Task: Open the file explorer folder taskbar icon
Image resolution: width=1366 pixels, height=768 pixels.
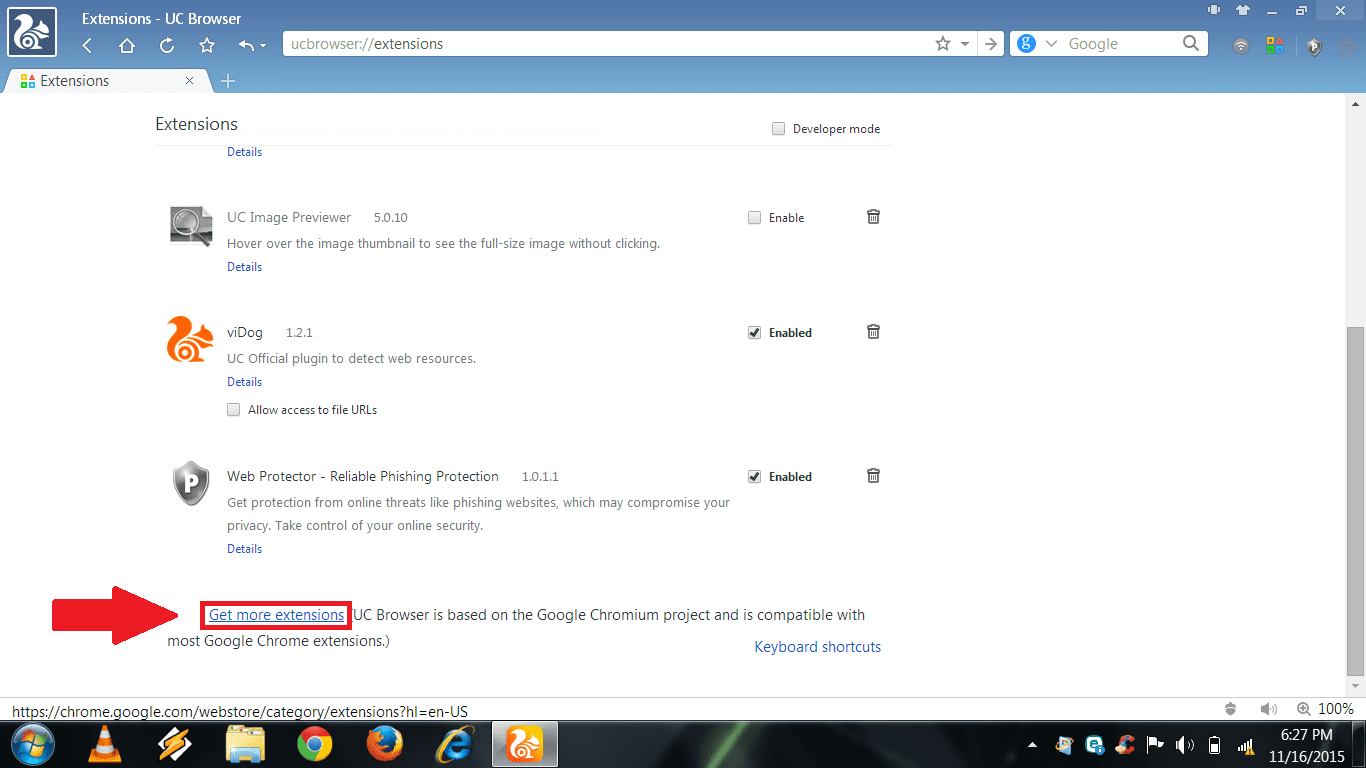Action: (245, 745)
